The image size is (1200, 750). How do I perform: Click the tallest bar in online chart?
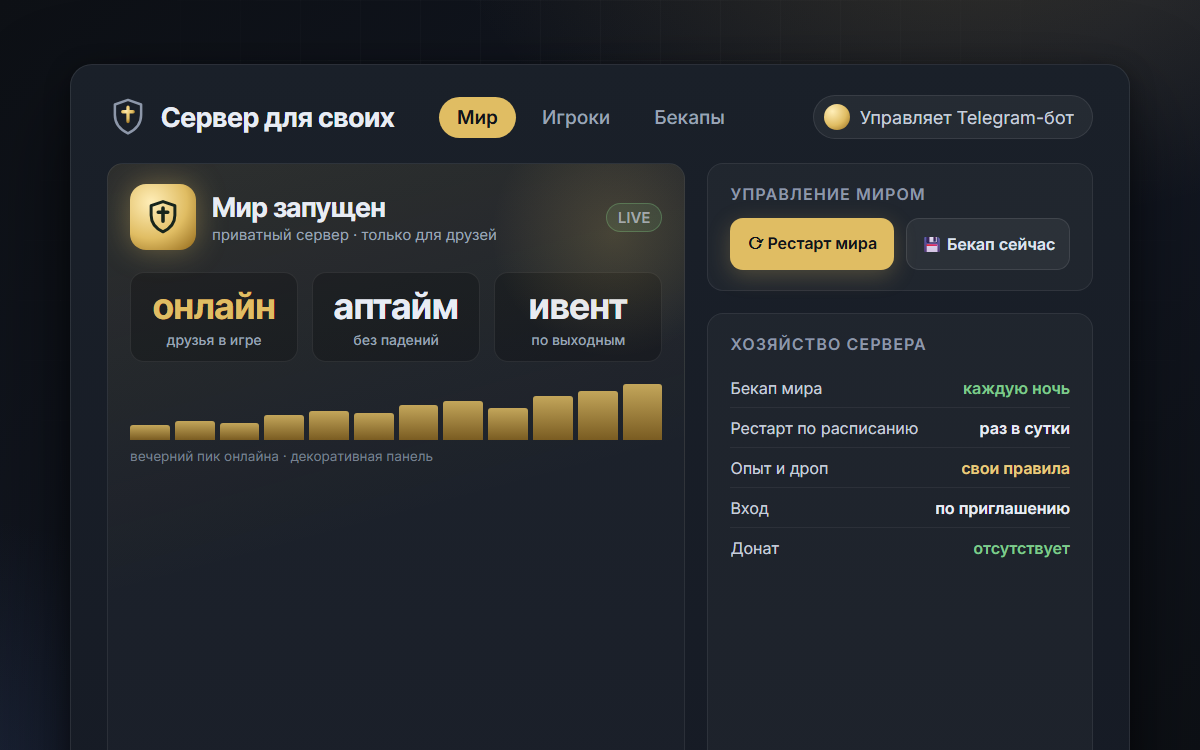click(642, 412)
